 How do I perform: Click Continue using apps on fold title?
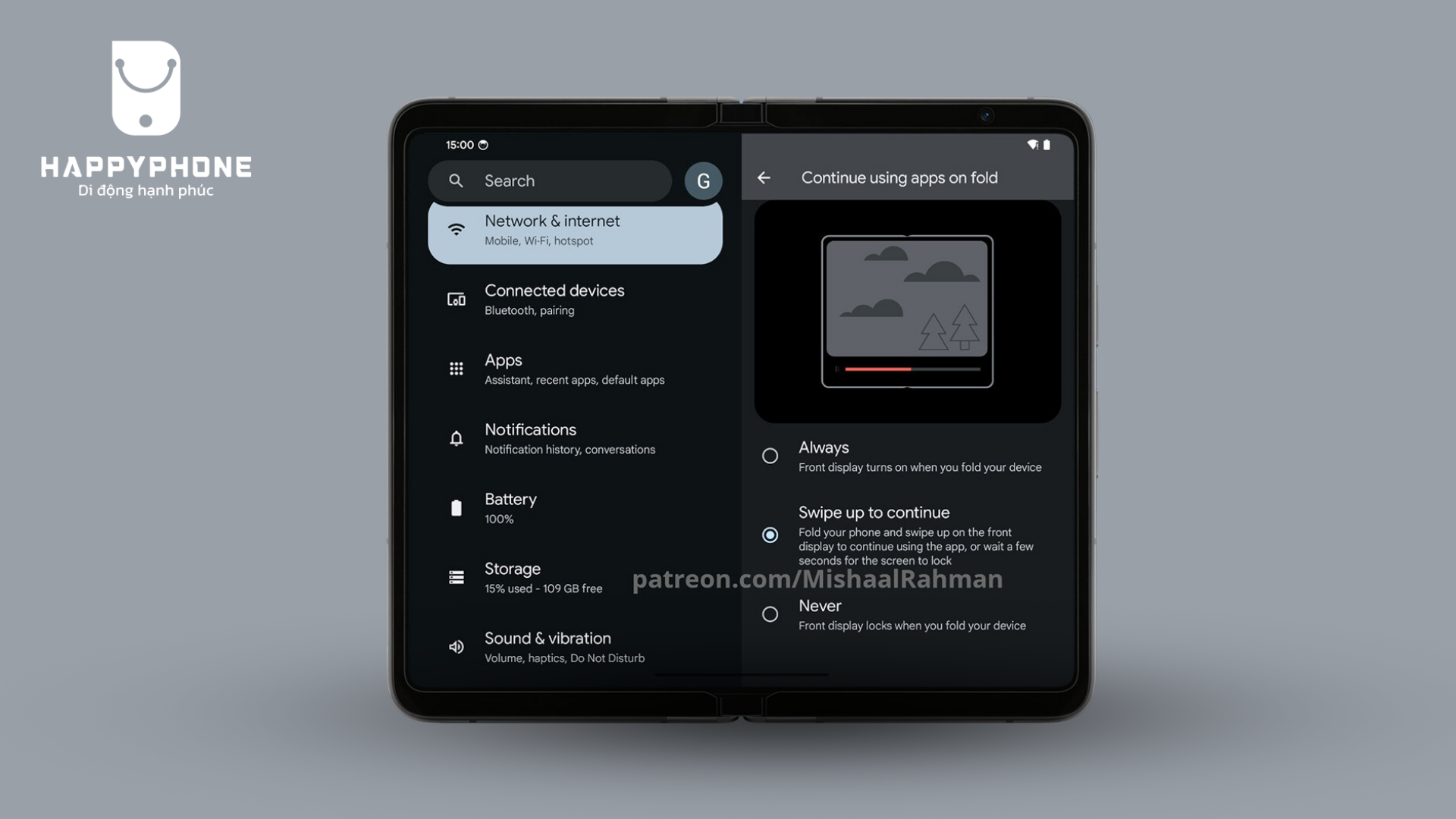(899, 178)
